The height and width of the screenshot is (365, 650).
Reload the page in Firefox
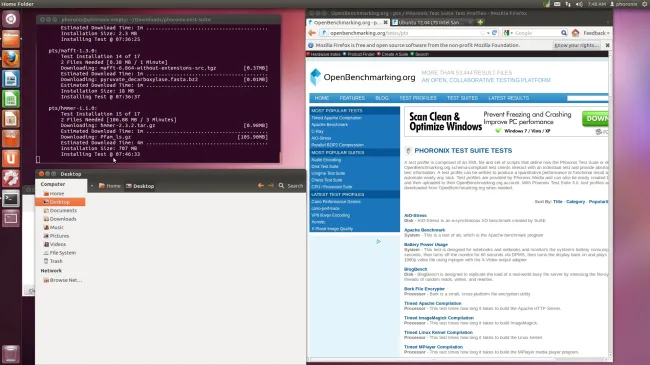495,33
